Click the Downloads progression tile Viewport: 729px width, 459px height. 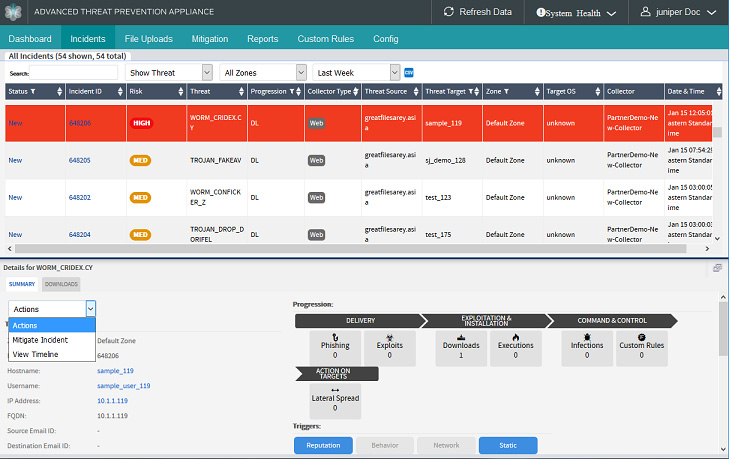click(x=461, y=346)
